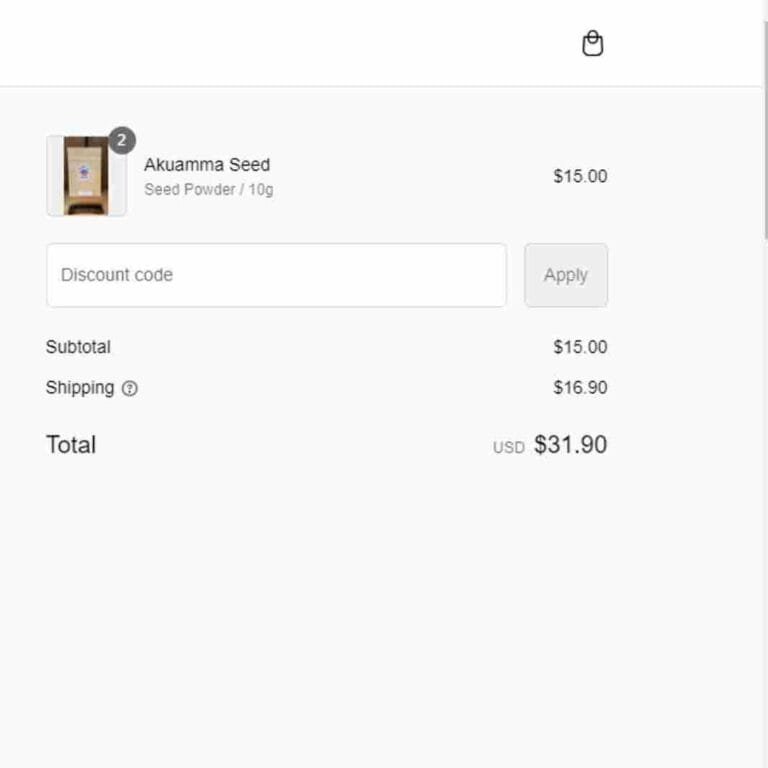768x768 pixels.
Task: Click the $15.00 product line price
Action: (580, 176)
